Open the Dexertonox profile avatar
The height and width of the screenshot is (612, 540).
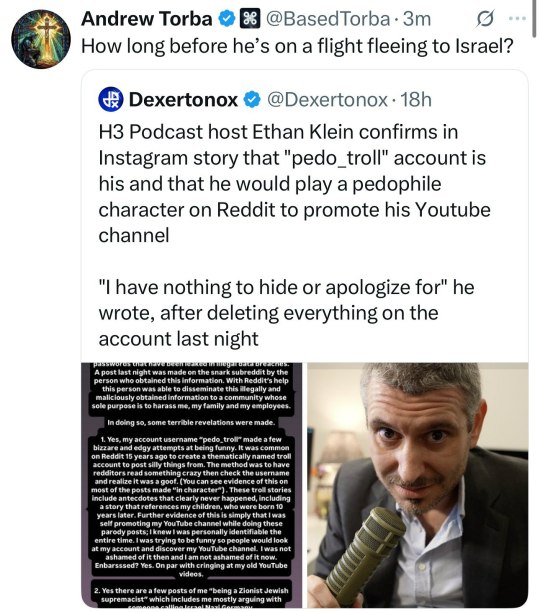[111, 100]
